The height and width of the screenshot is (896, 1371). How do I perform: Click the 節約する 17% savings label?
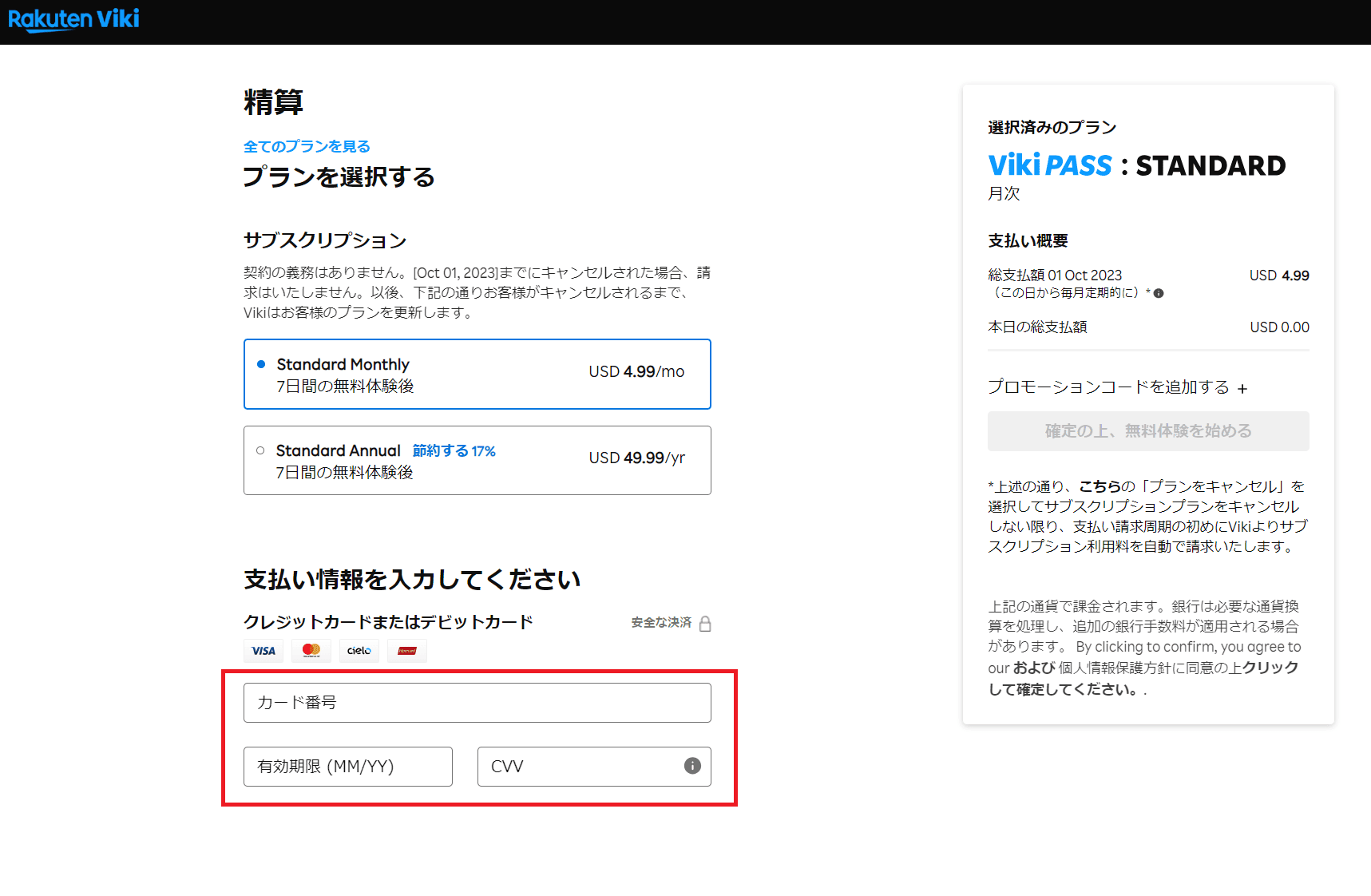coord(454,451)
